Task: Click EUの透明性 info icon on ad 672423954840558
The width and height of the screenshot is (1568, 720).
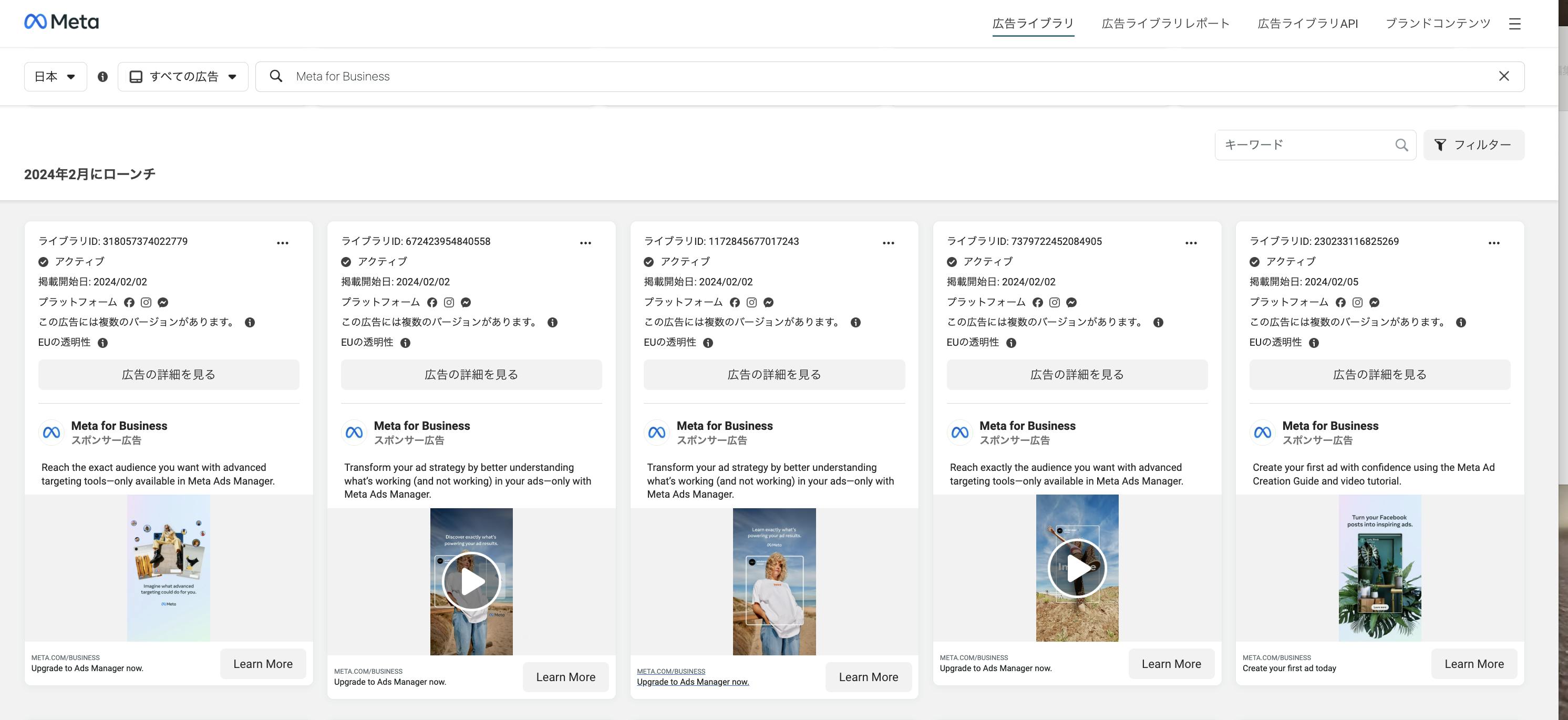Action: [x=405, y=343]
